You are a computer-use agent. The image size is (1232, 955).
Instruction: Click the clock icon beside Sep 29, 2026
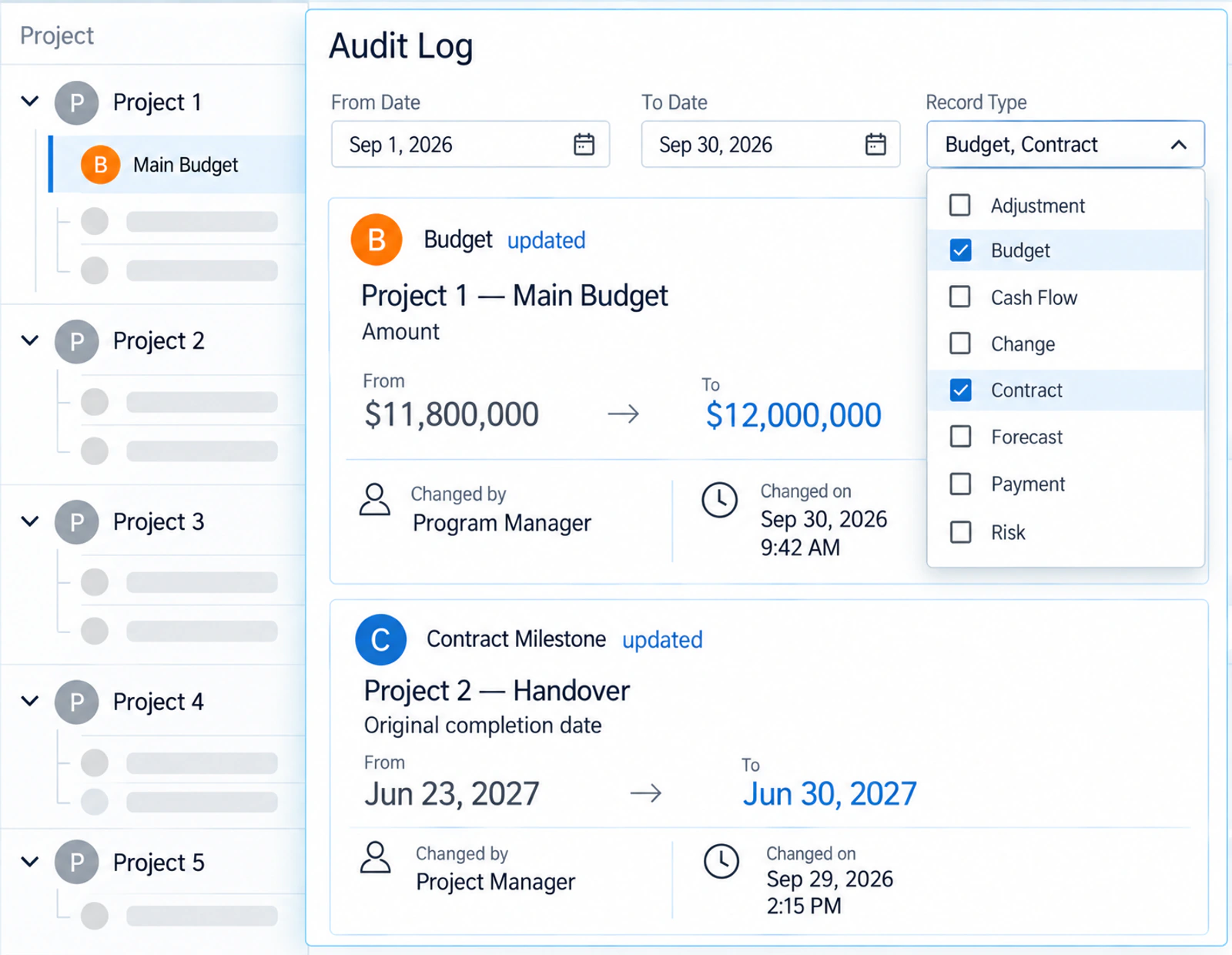coord(721,861)
